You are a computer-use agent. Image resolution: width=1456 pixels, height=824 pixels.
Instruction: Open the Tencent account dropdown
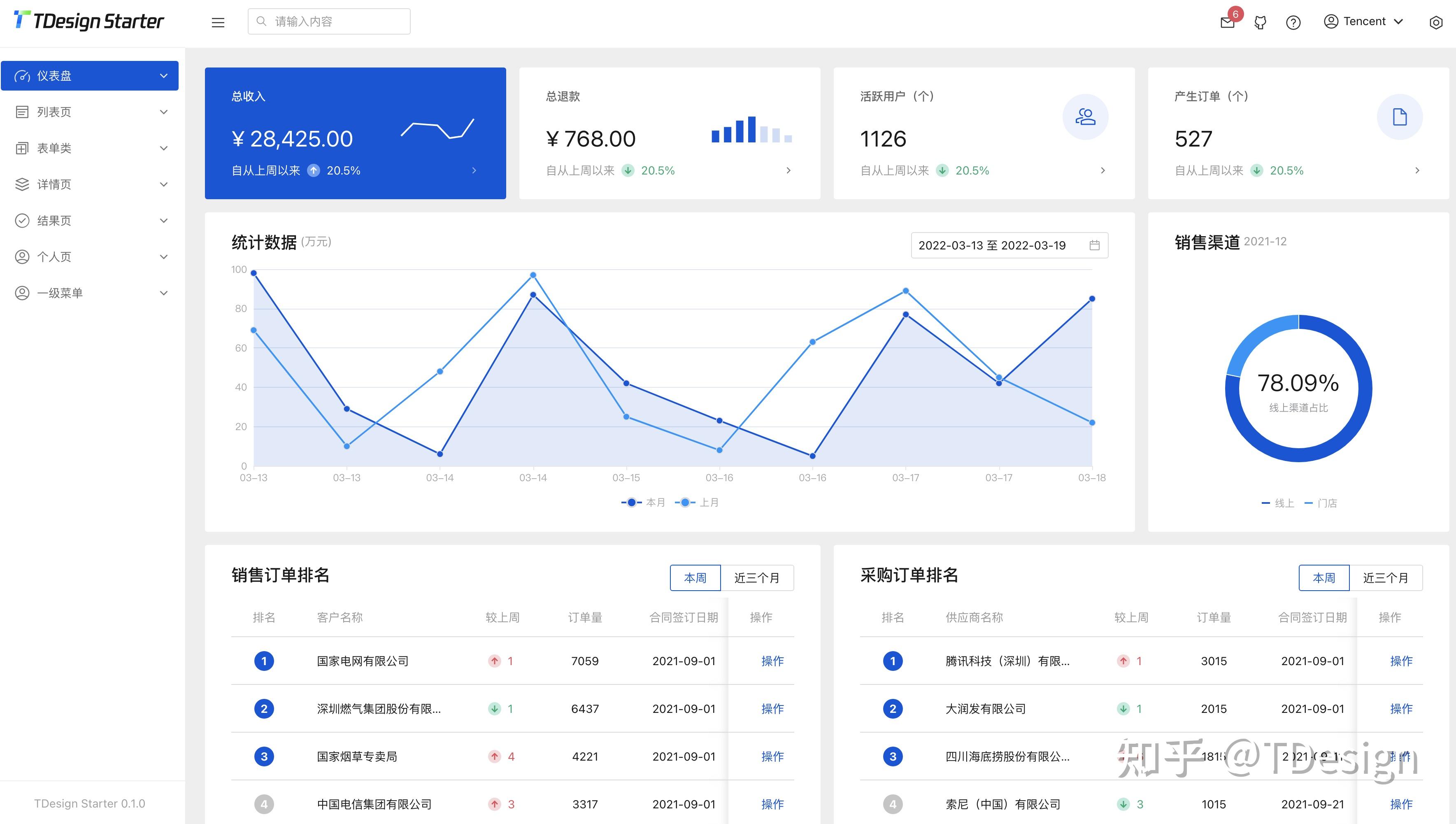click(x=1363, y=21)
